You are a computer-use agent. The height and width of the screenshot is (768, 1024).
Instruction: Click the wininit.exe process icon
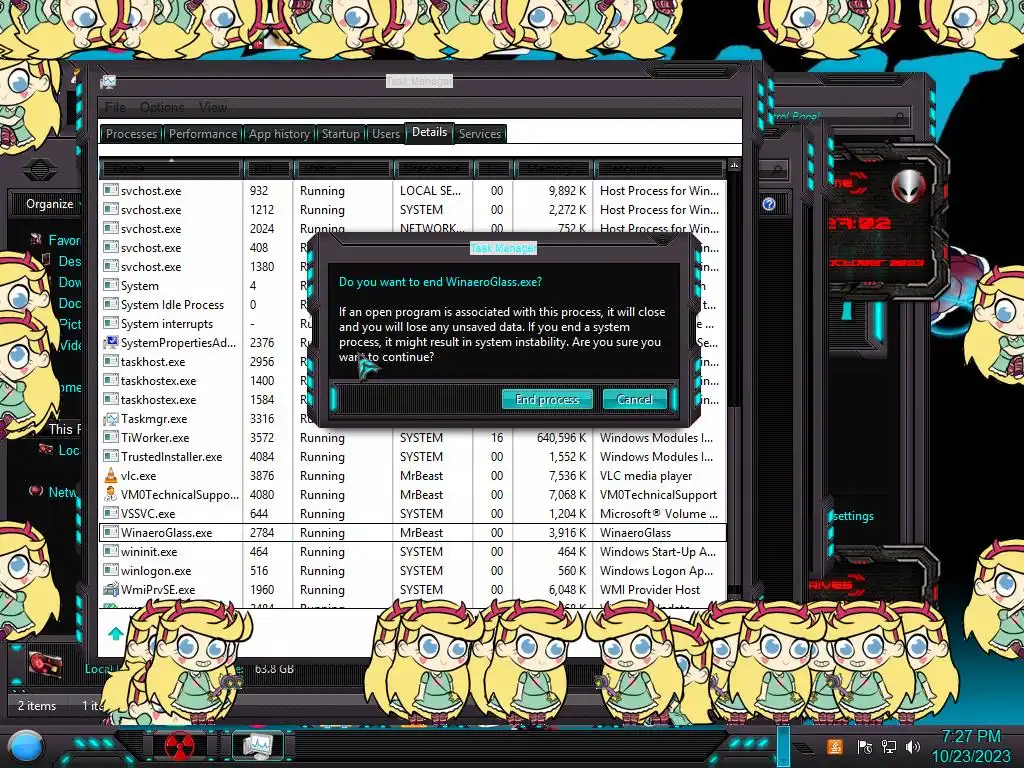[111, 551]
